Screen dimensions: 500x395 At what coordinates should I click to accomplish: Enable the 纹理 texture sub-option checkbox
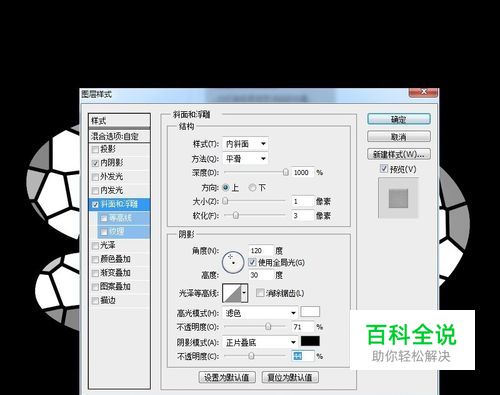(104, 231)
